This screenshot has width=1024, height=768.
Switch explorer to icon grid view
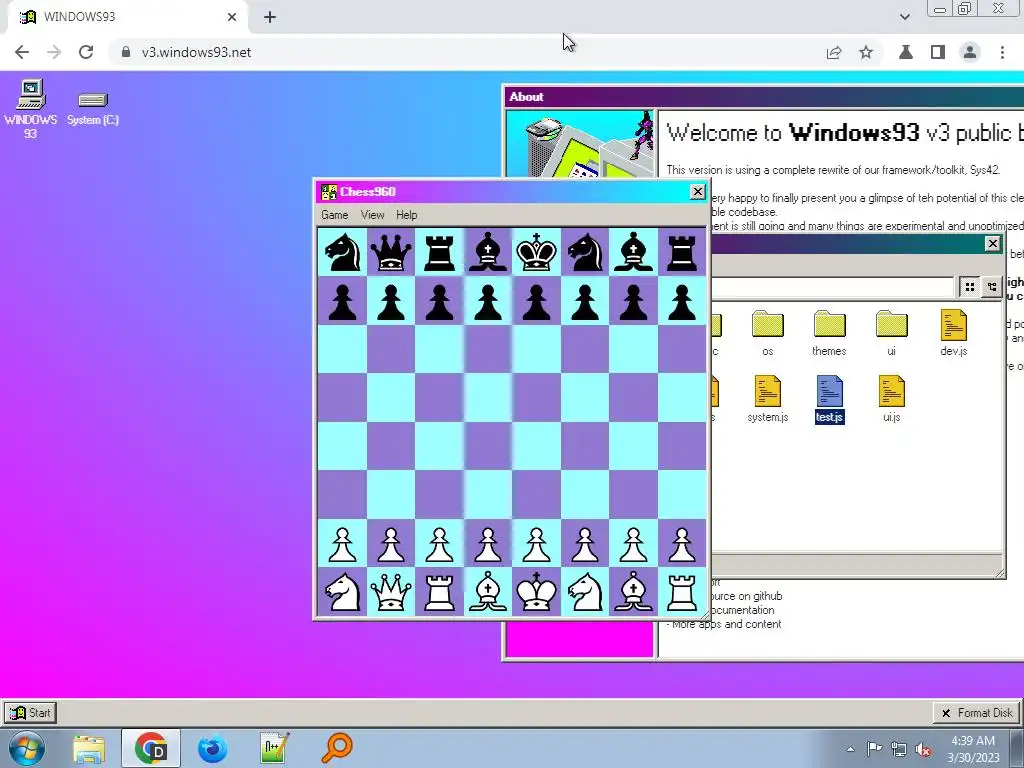(x=969, y=287)
